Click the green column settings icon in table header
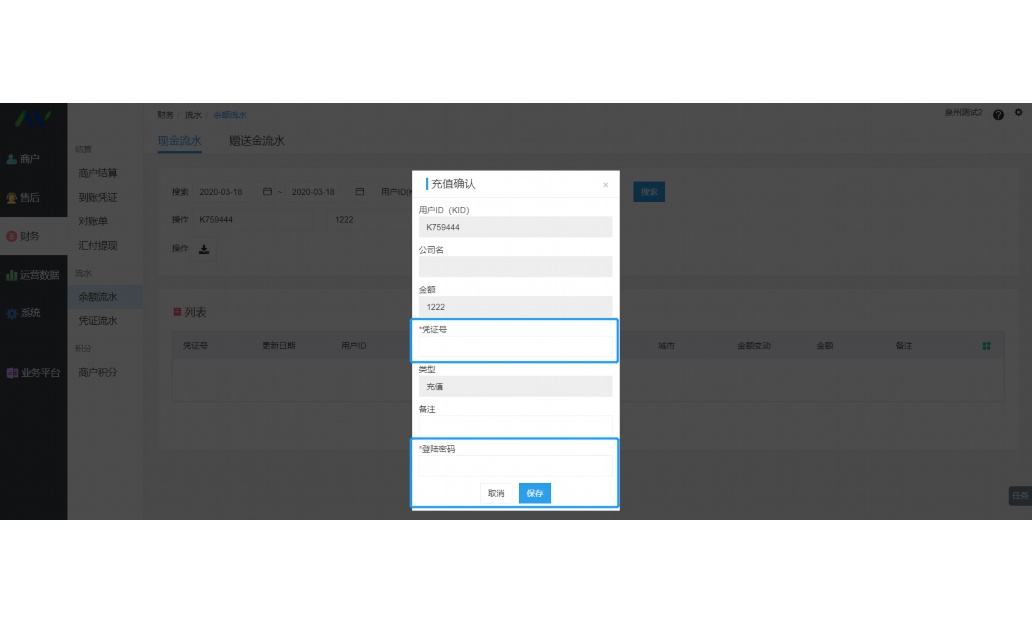This screenshot has height=623, width=1032. [988, 344]
